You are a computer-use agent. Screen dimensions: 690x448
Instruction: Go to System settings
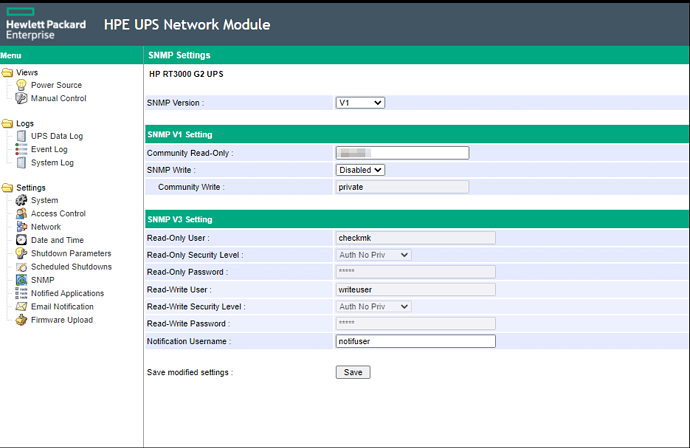44,200
